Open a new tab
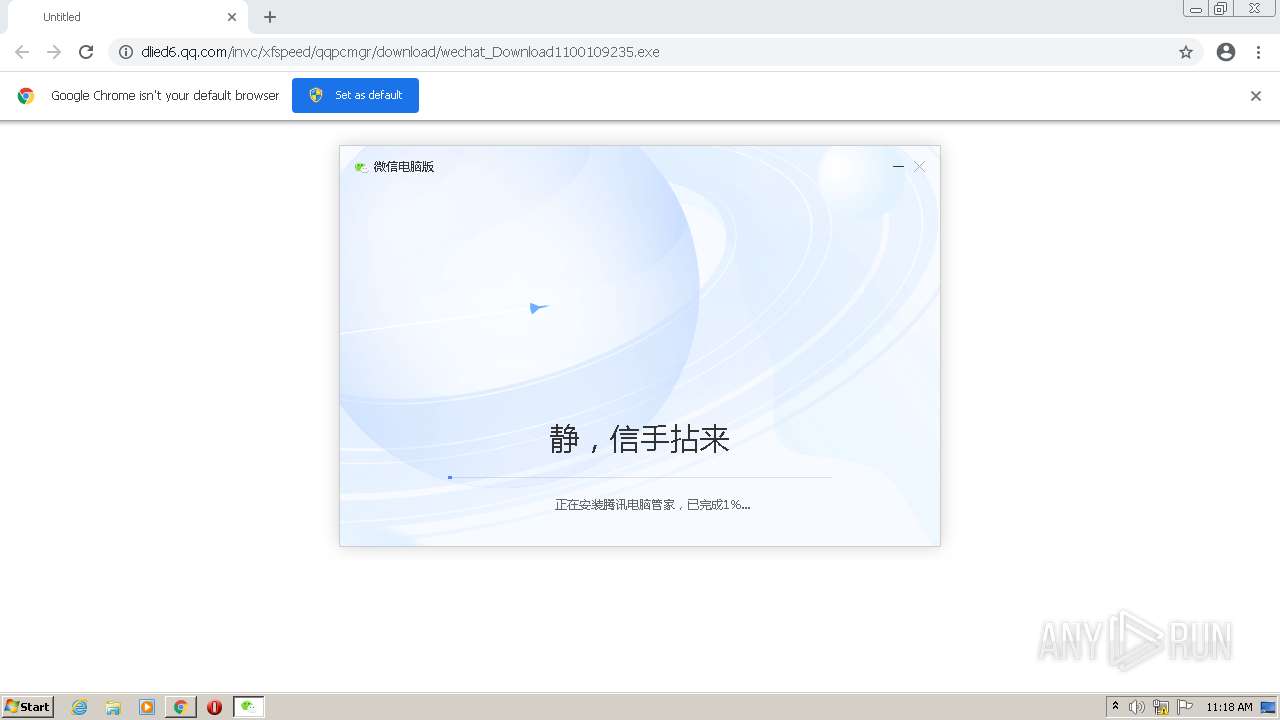Image resolution: width=1280 pixels, height=720 pixels. tap(270, 17)
